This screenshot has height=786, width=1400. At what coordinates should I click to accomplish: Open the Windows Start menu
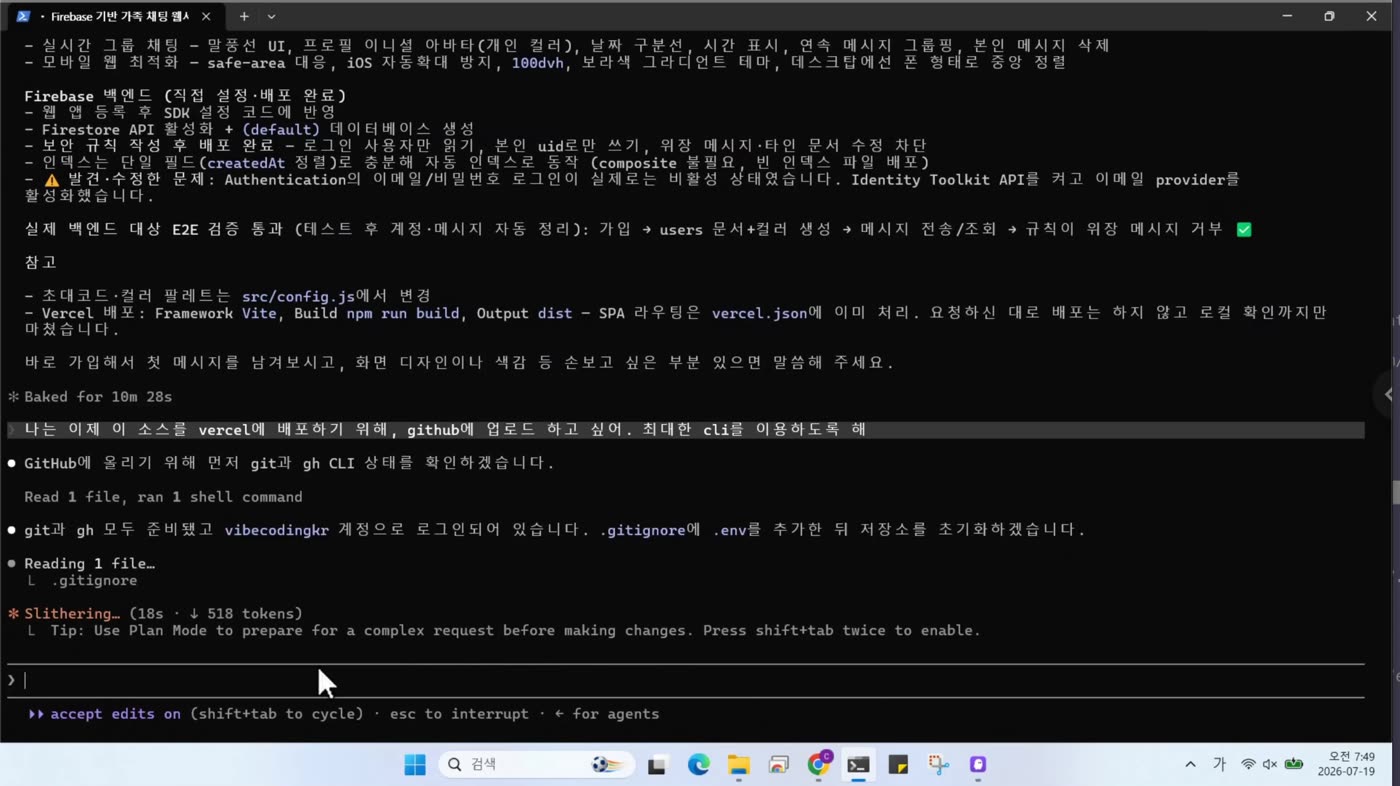click(415, 765)
